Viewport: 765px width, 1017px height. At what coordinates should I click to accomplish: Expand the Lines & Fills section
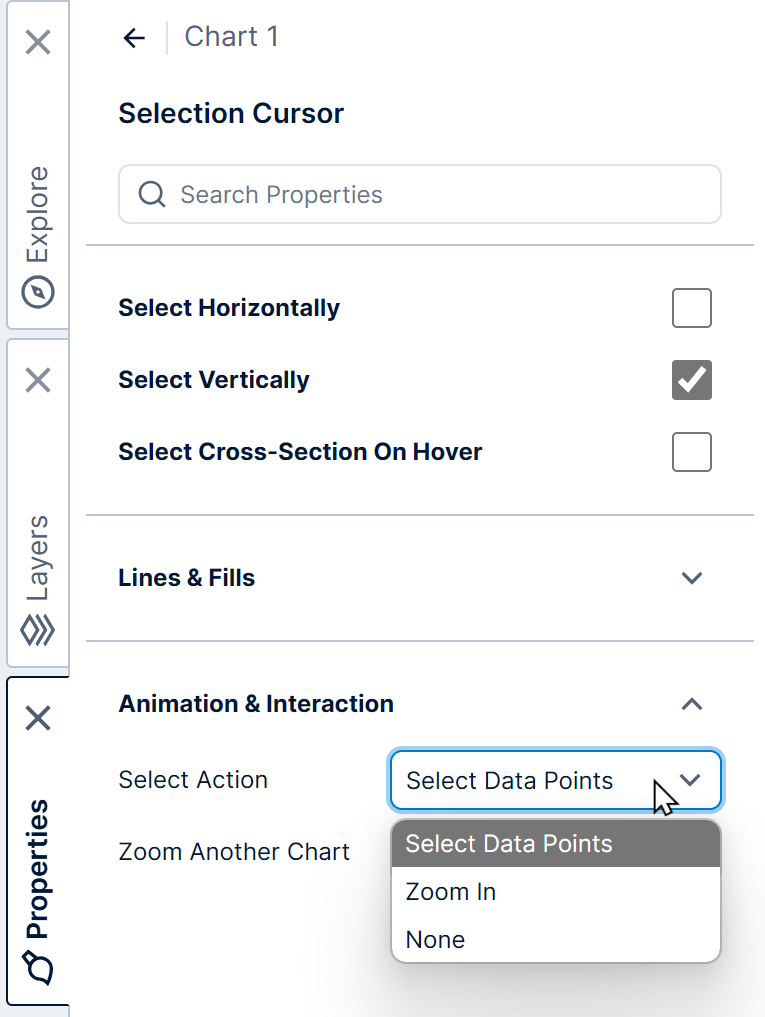pos(691,578)
